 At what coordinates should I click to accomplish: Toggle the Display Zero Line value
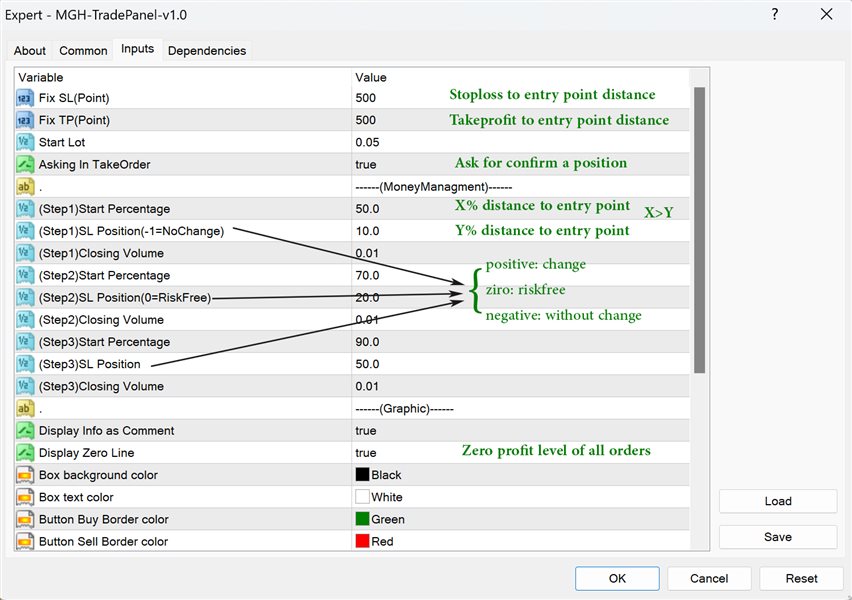(366, 453)
